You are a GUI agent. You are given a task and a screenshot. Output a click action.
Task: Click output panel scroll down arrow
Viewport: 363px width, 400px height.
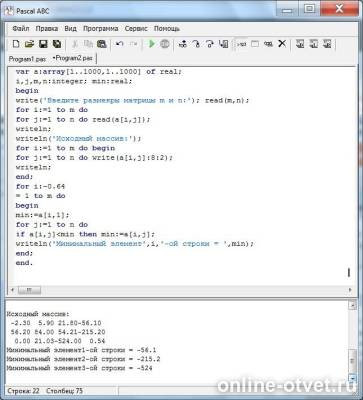(x=352, y=378)
